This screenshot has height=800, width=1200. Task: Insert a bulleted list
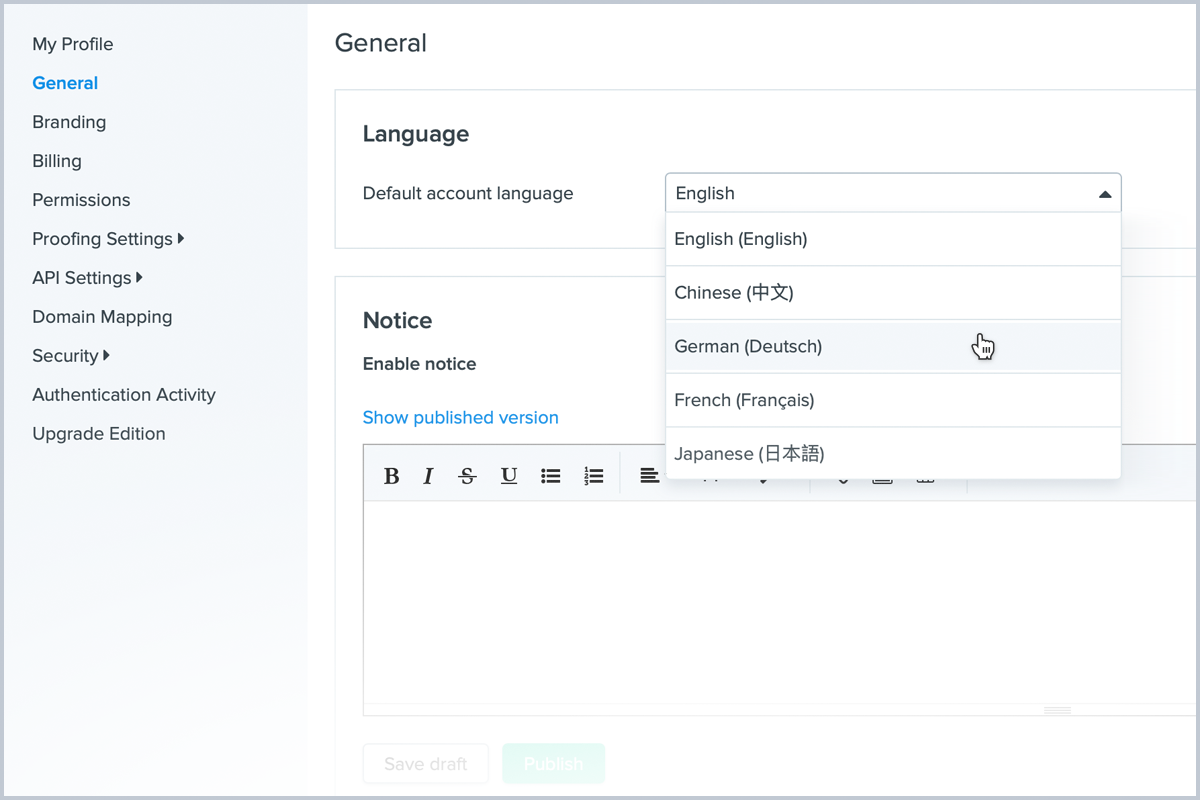[551, 476]
